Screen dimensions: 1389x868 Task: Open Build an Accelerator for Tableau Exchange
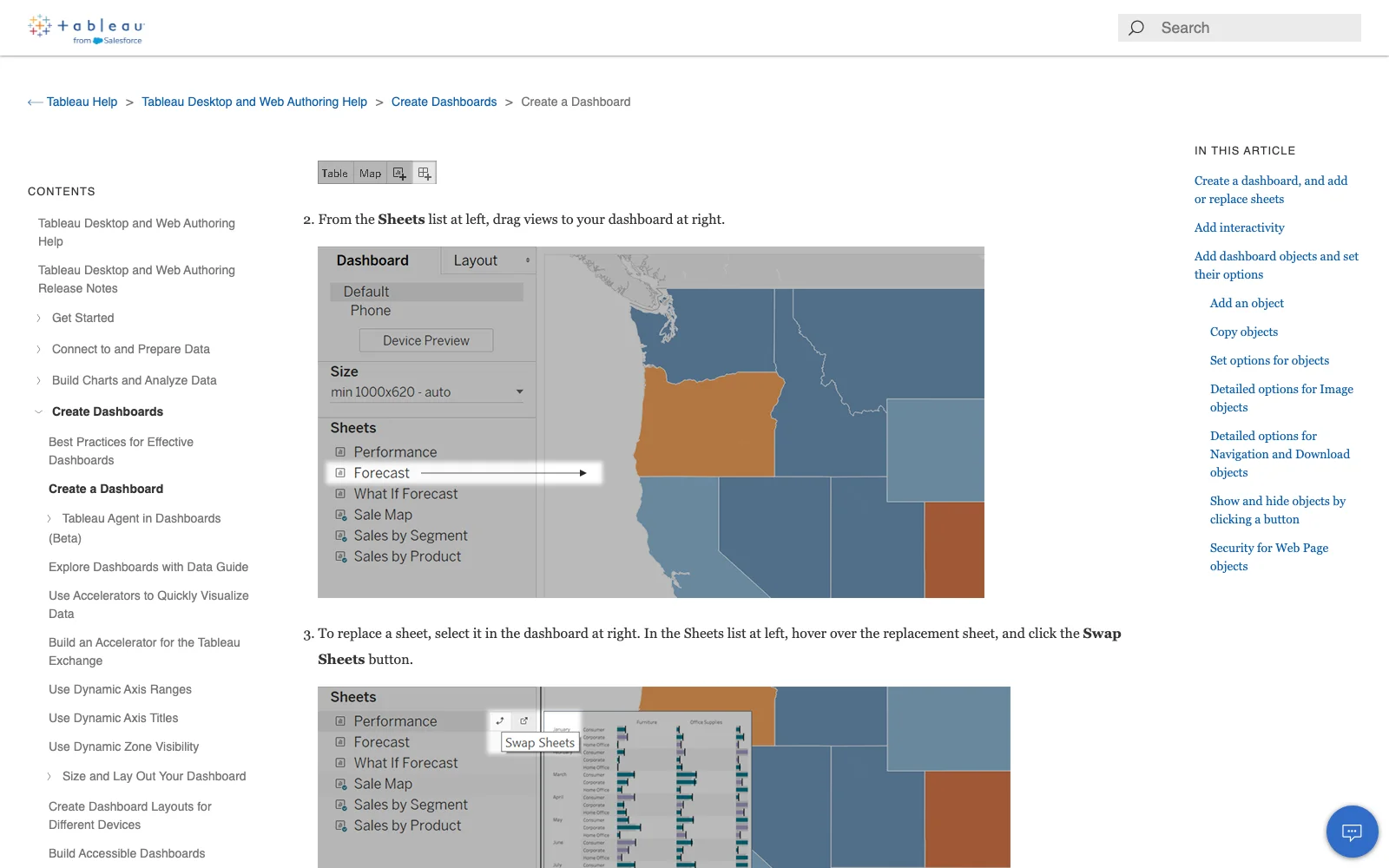[144, 651]
